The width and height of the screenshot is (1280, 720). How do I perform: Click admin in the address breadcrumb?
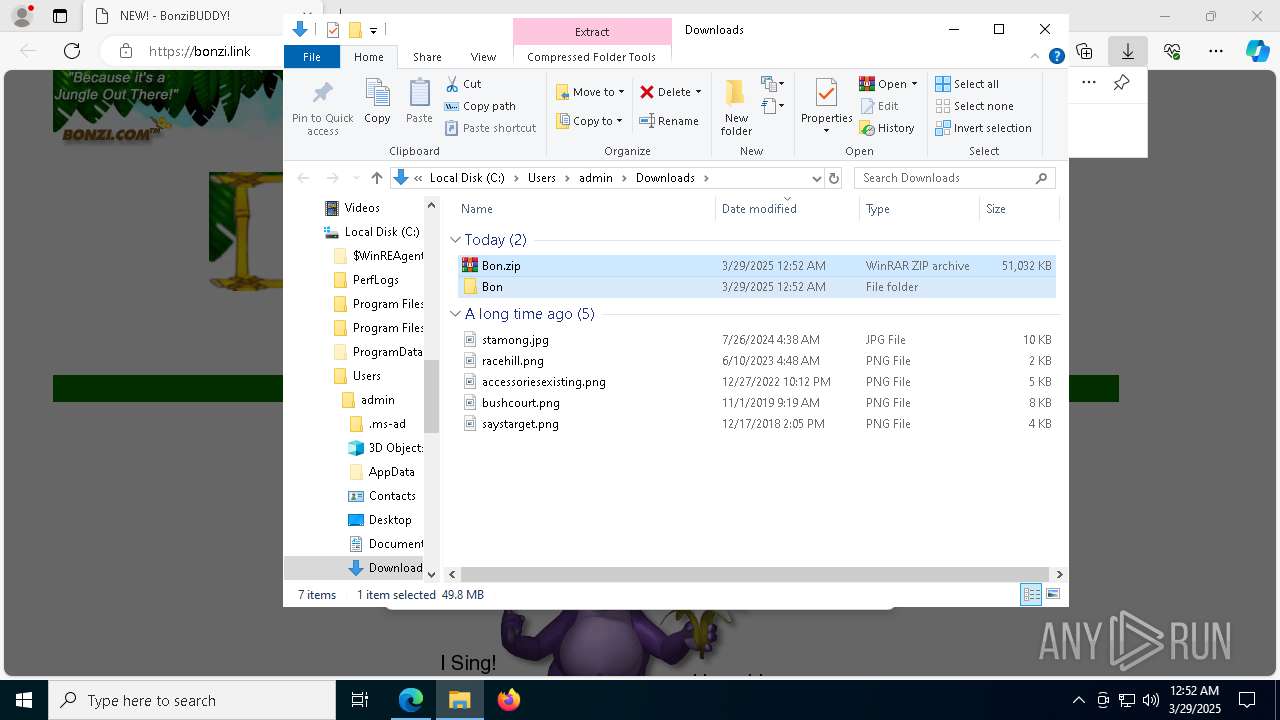[595, 178]
